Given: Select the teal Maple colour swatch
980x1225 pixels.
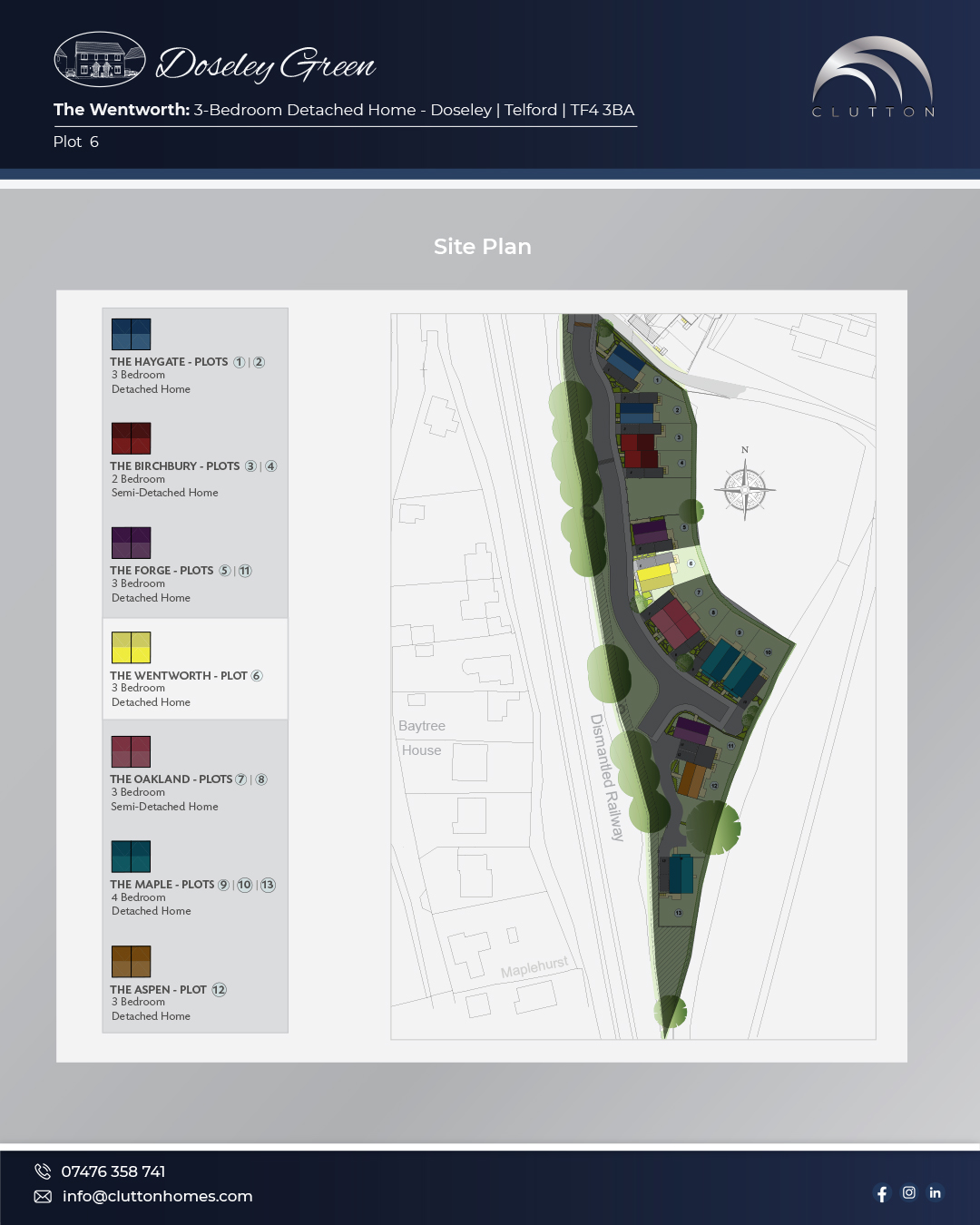Looking at the screenshot, I should click(x=132, y=857).
